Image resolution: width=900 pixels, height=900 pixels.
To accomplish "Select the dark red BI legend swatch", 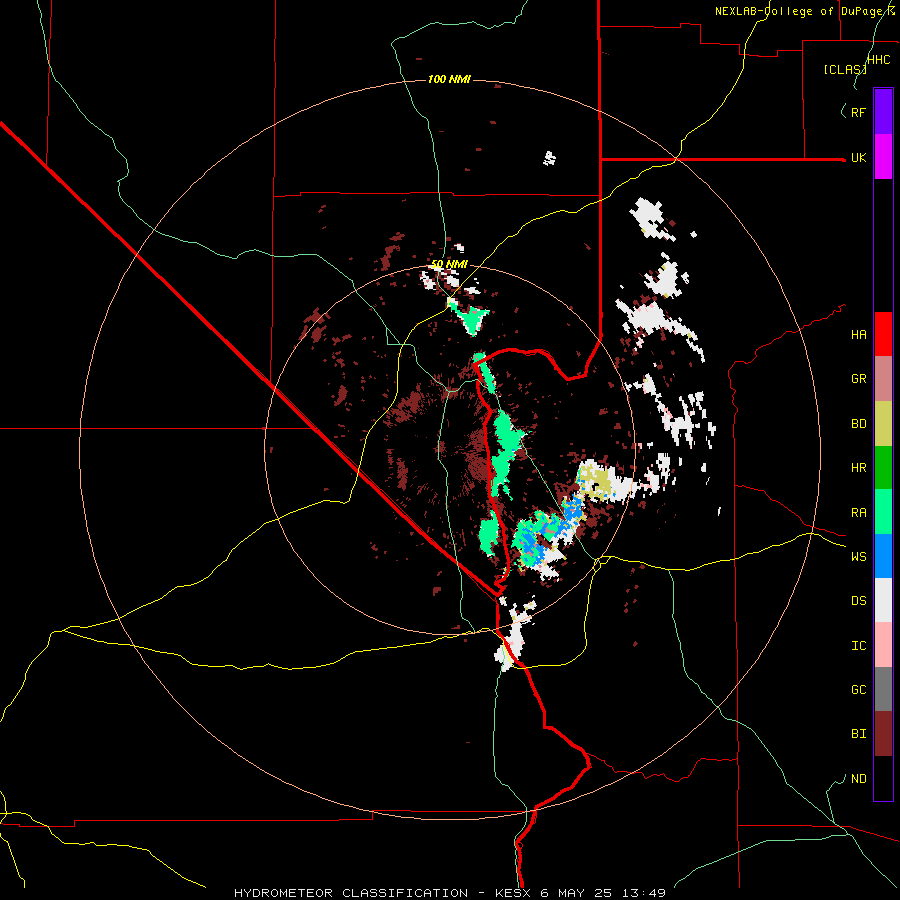I will click(883, 734).
